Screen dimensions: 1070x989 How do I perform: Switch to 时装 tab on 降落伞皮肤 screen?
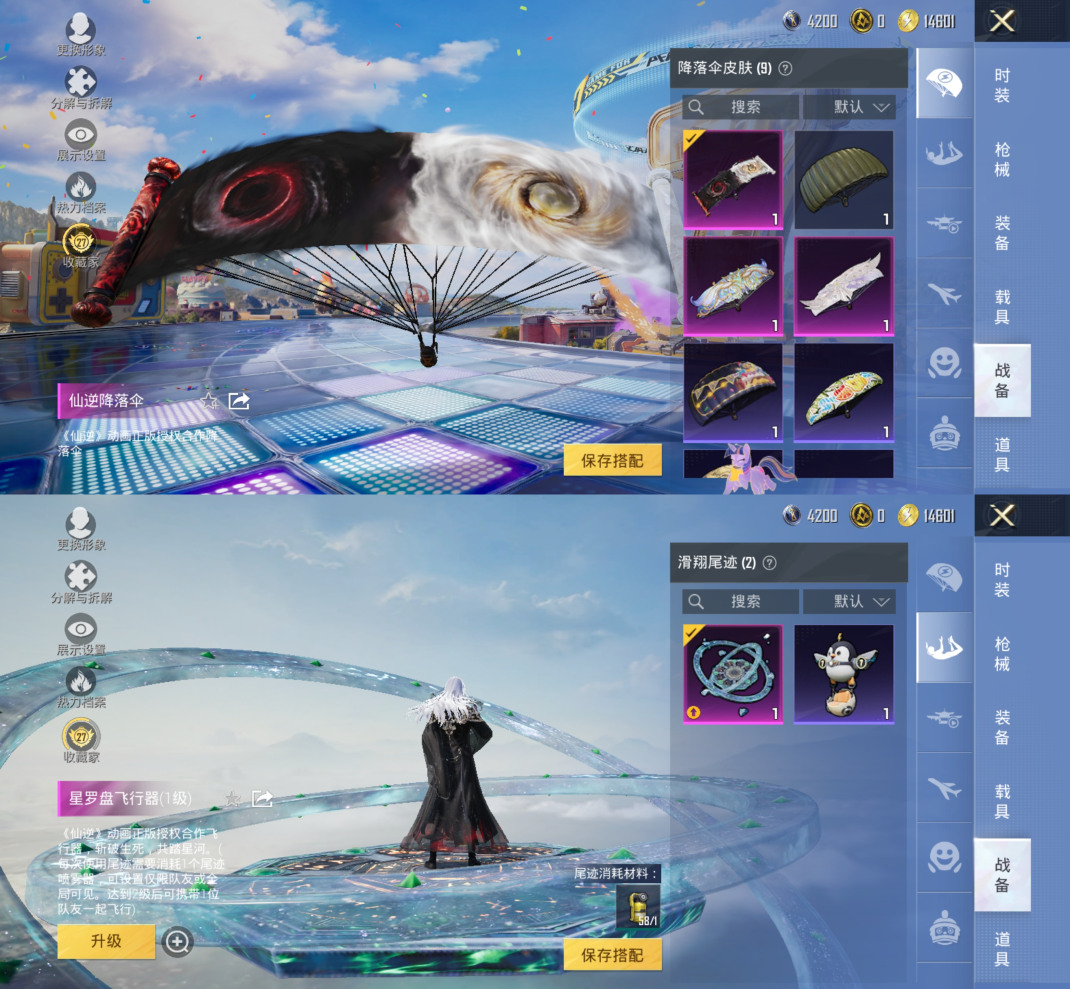coord(1002,85)
